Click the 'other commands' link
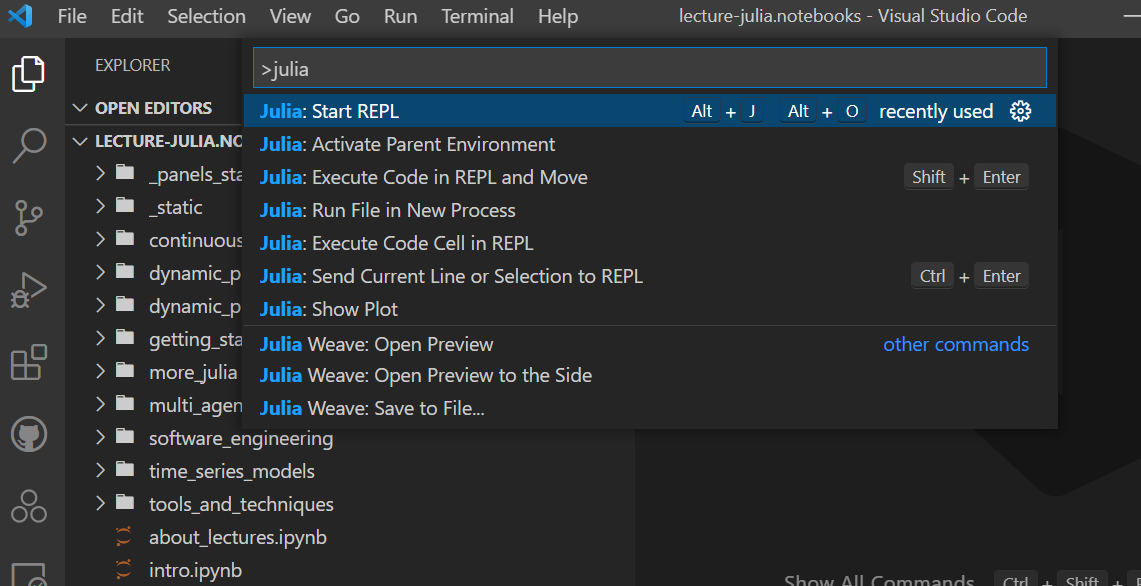This screenshot has height=586, width=1141. tap(955, 344)
